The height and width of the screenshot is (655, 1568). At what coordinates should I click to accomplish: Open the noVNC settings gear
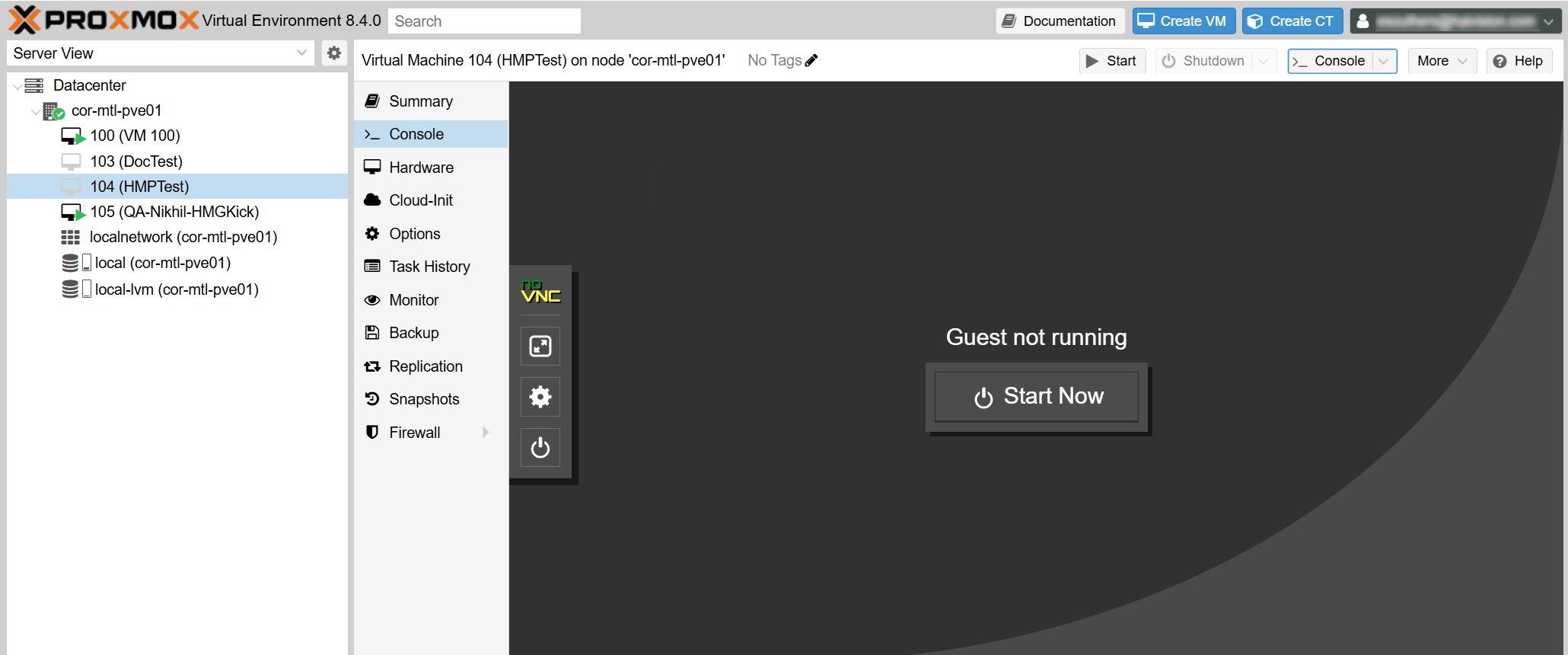(x=540, y=397)
